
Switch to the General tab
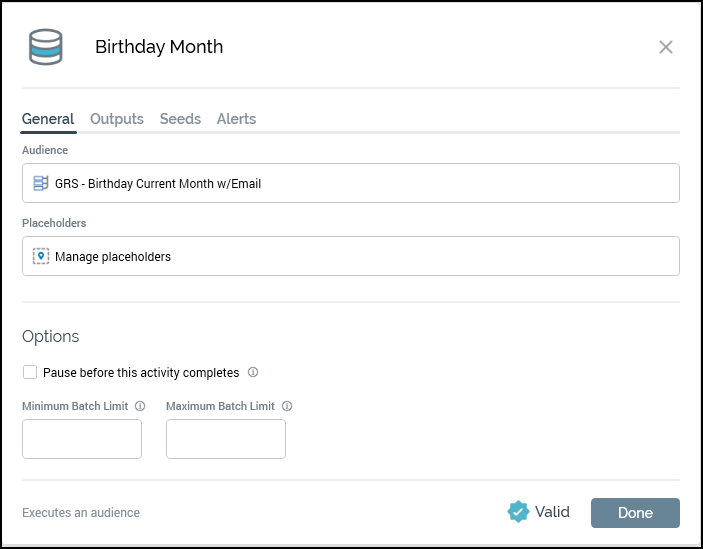coord(48,119)
